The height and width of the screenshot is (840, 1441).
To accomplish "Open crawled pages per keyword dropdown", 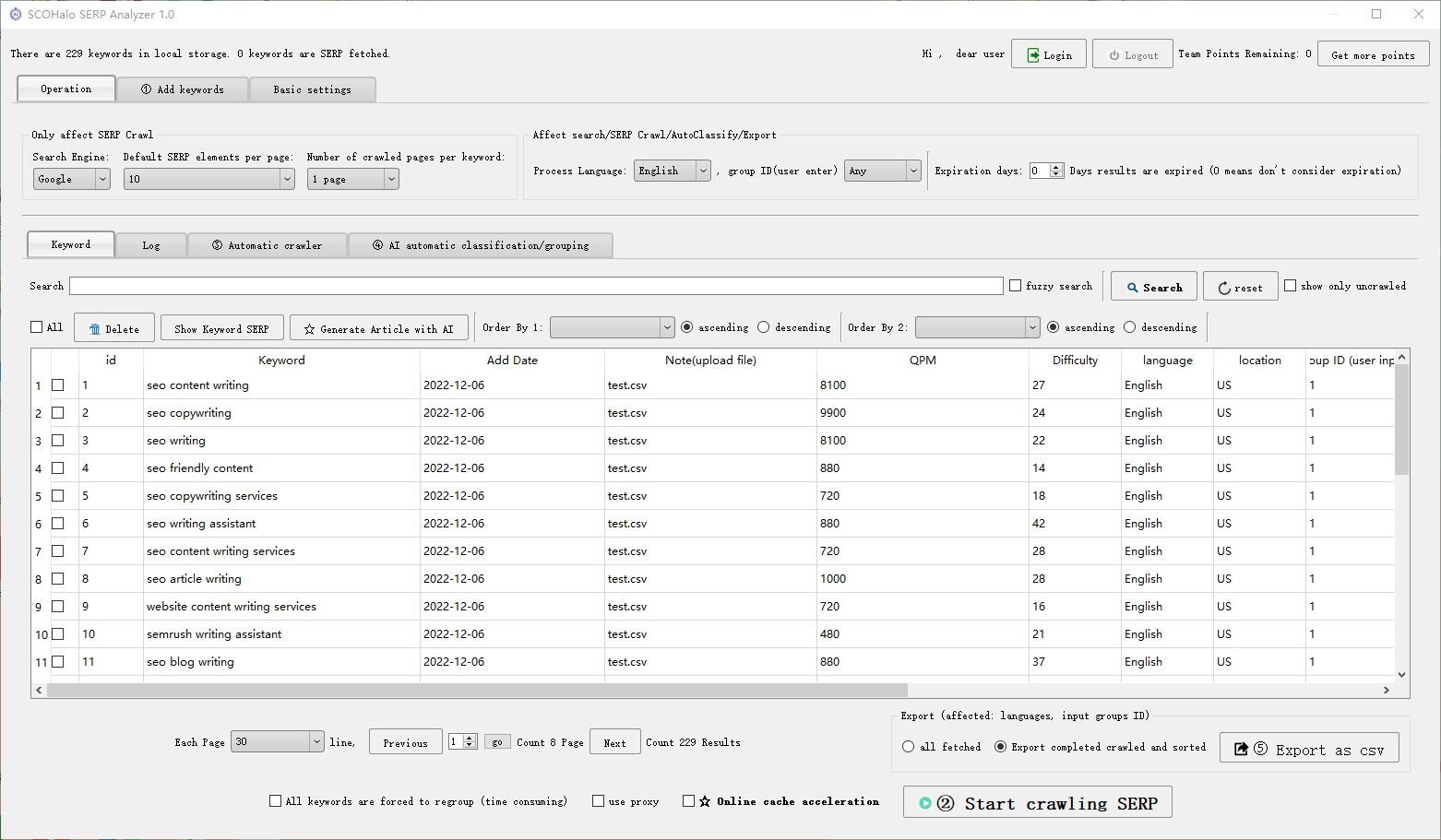I will click(353, 179).
